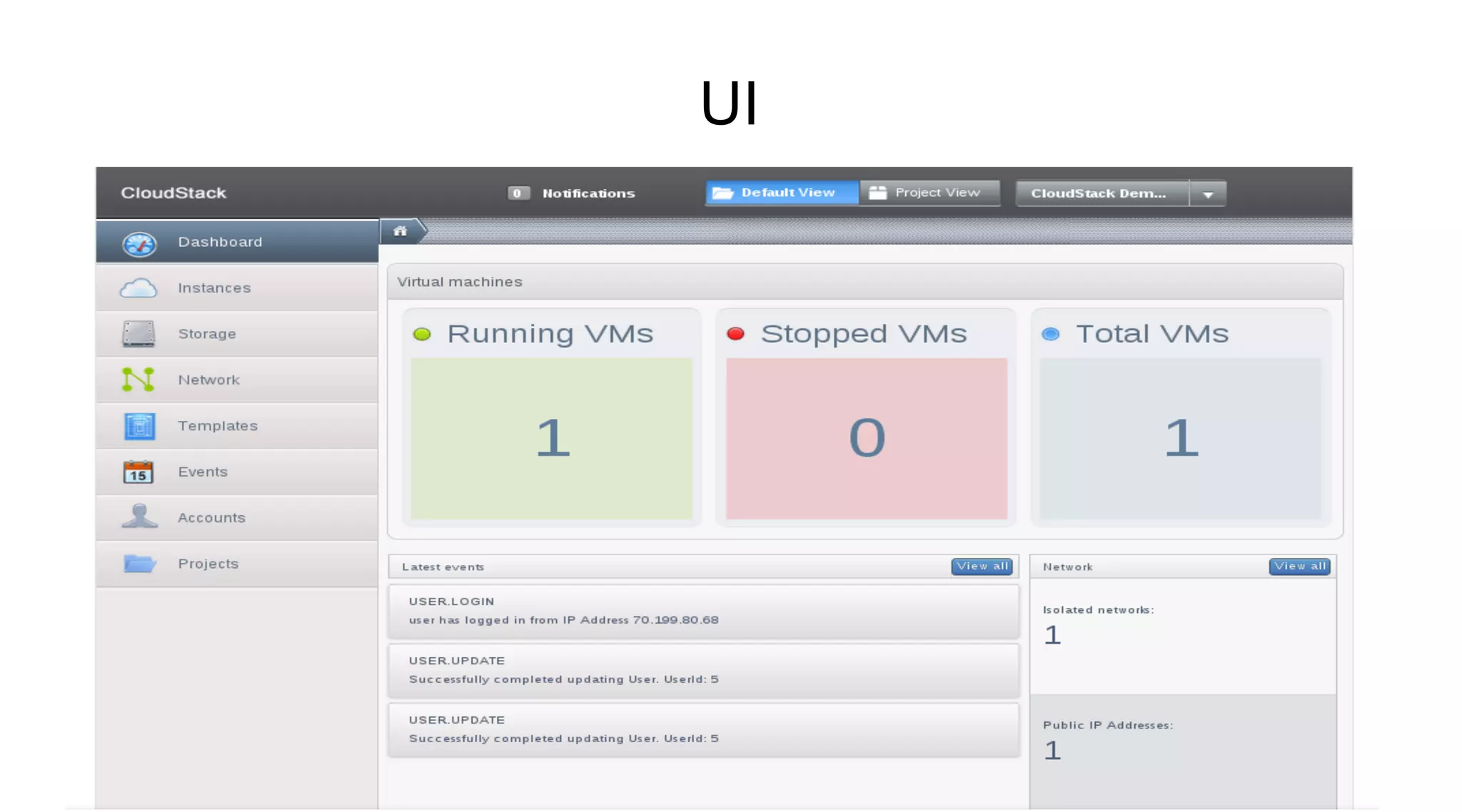The height and width of the screenshot is (812, 1462).
Task: Click the blue Total VMs status dot
Action: tap(1050, 334)
